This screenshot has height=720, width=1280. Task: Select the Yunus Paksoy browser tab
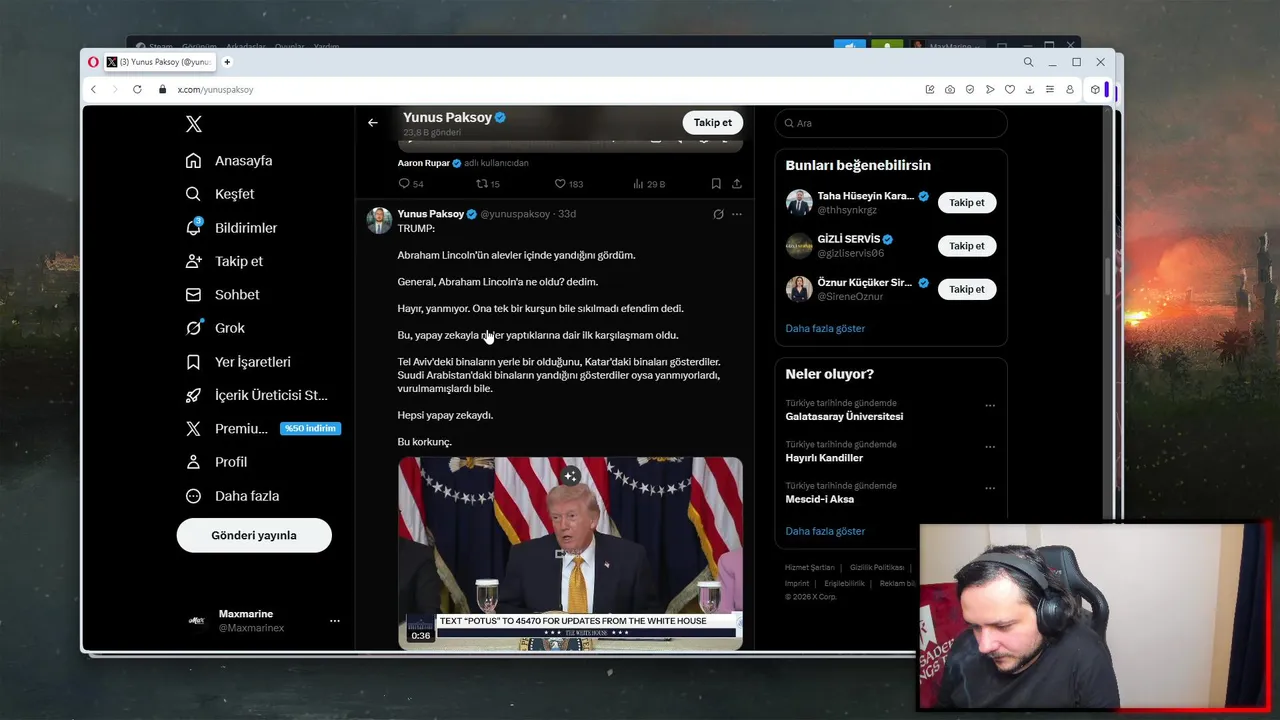tap(159, 62)
